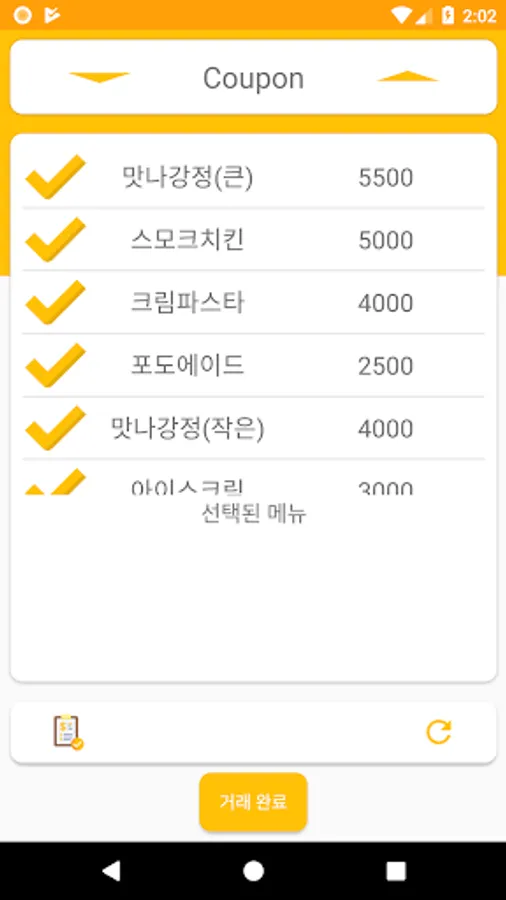
Task: Tap the Android back navigation button
Action: tap(111, 871)
